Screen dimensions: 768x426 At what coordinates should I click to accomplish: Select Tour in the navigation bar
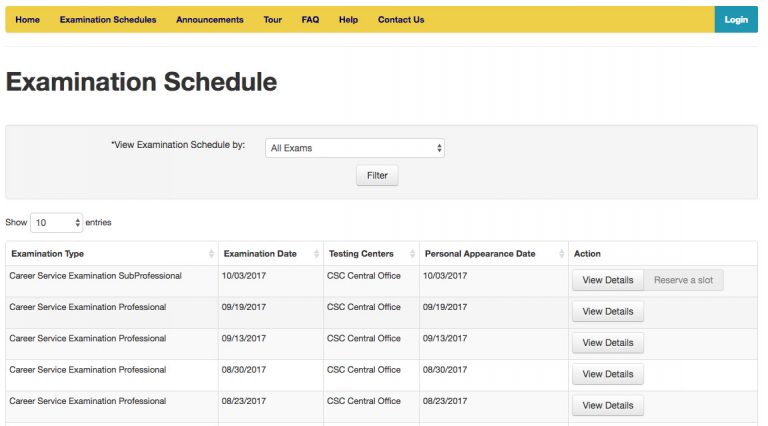272,20
